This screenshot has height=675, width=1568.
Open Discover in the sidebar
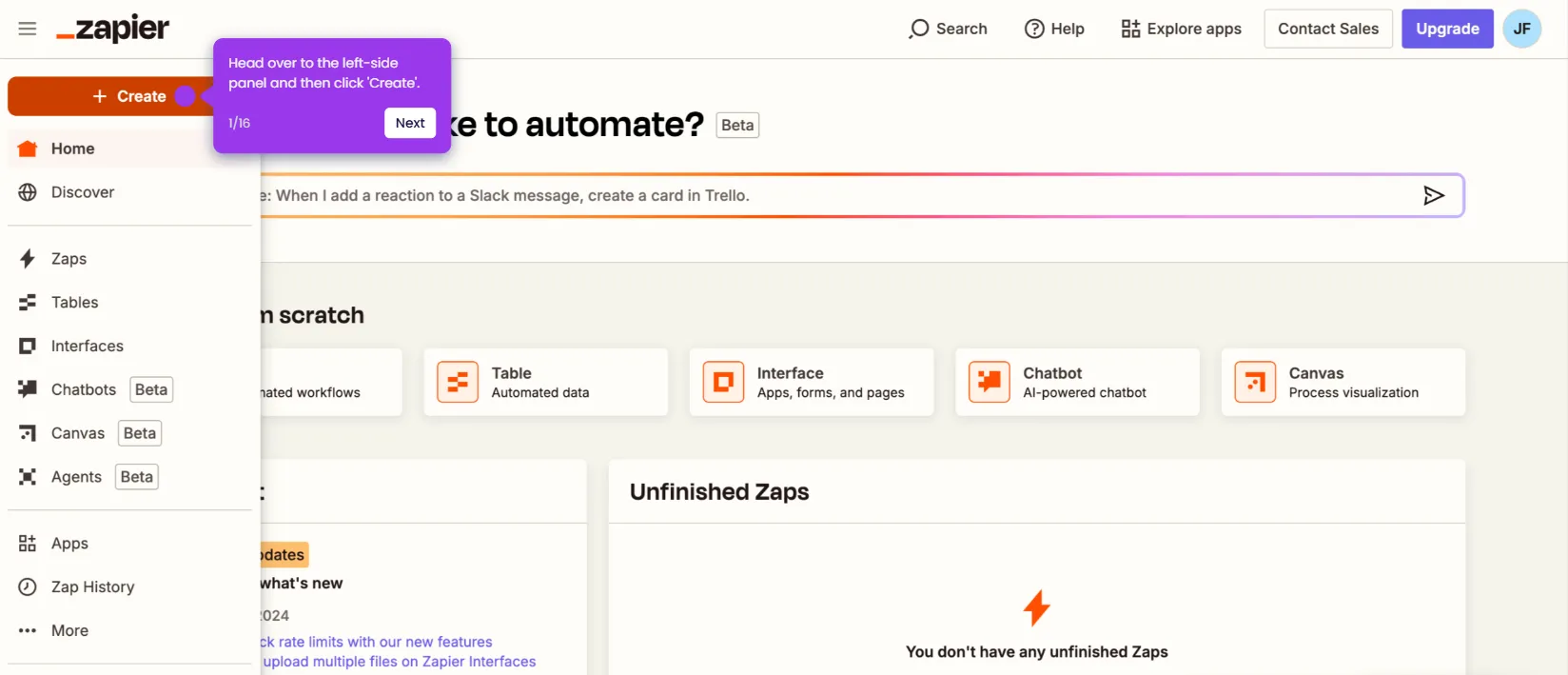129,192
